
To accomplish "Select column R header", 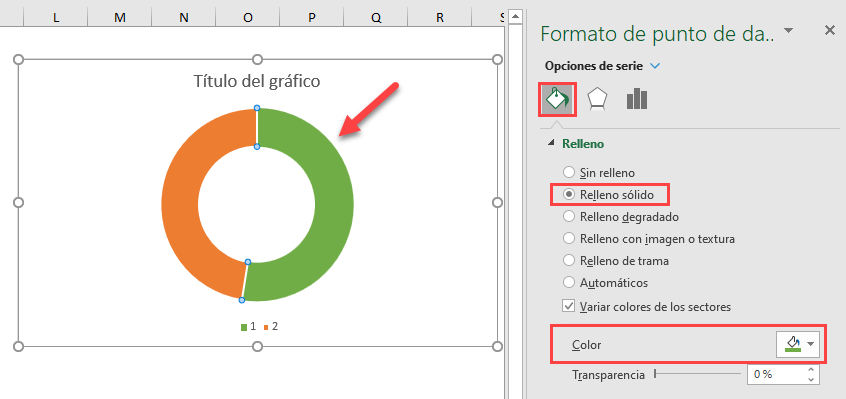I will tap(440, 17).
